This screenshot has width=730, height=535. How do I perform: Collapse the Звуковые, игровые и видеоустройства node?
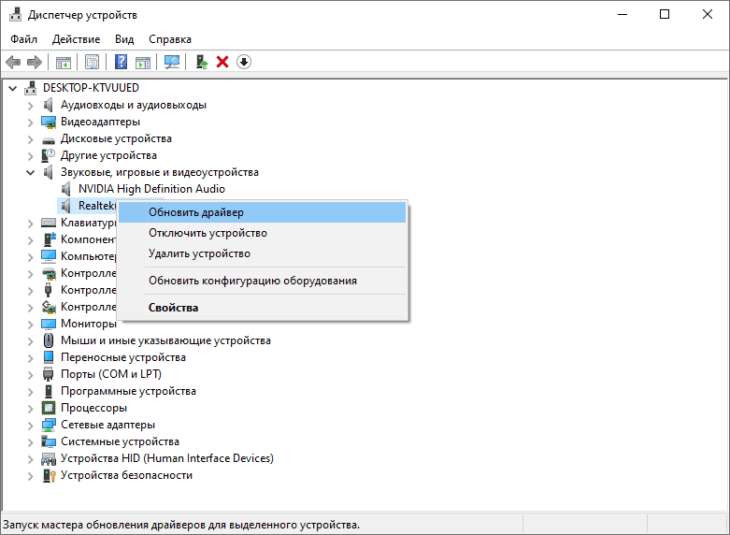[x=30, y=173]
